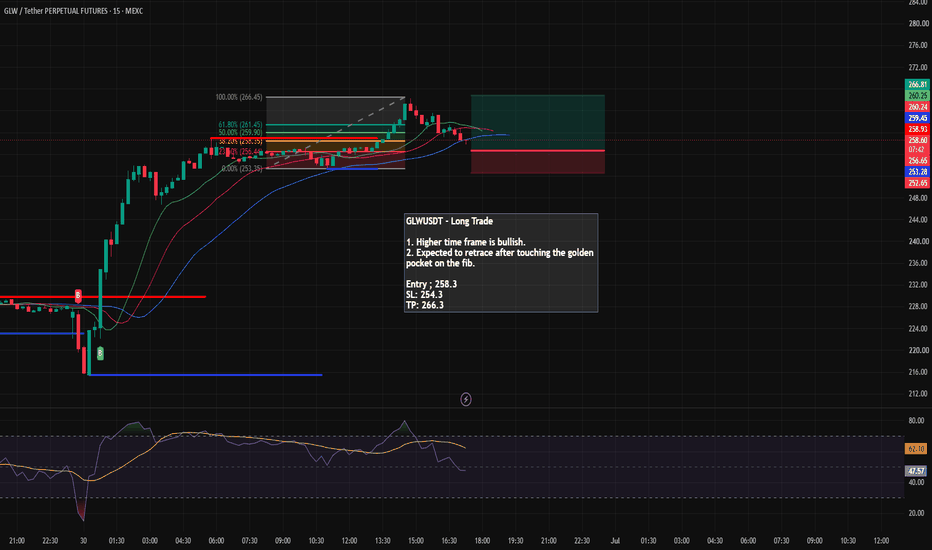932x550 pixels.
Task: Click the lightning bolt event icon
Action: coord(466,400)
